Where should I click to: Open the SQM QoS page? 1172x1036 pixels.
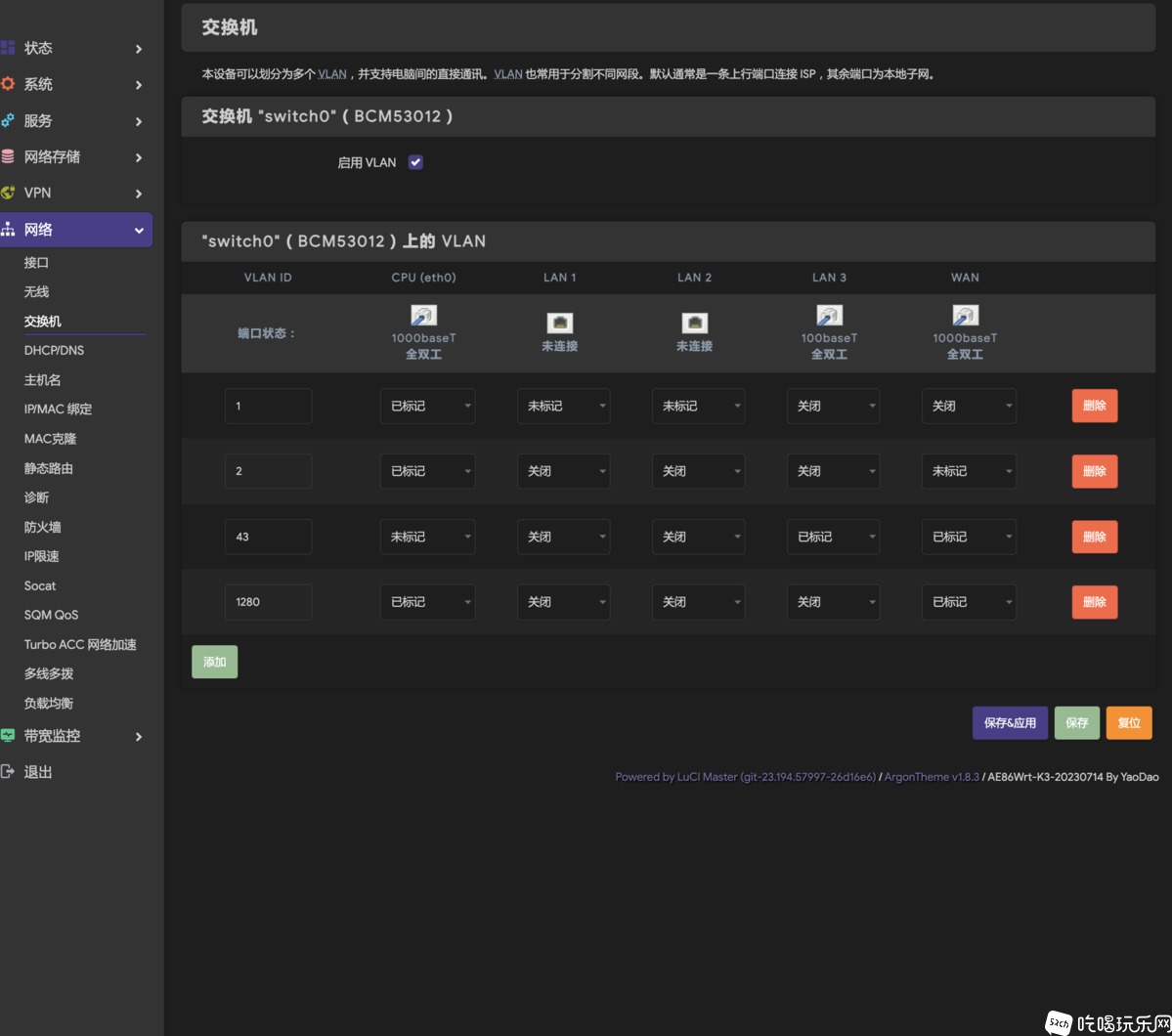(51, 615)
